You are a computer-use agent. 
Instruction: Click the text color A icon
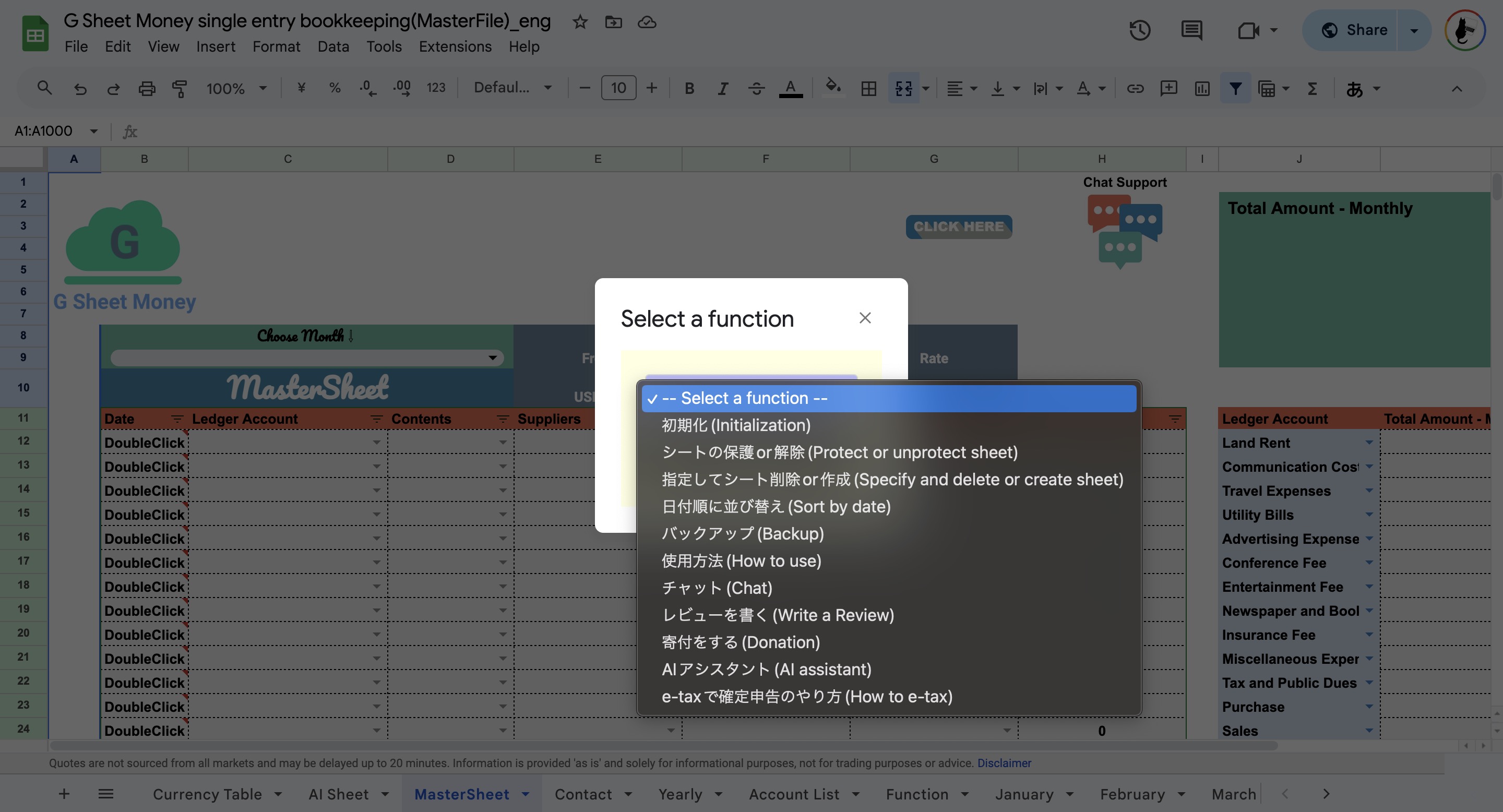pyautogui.click(x=790, y=89)
